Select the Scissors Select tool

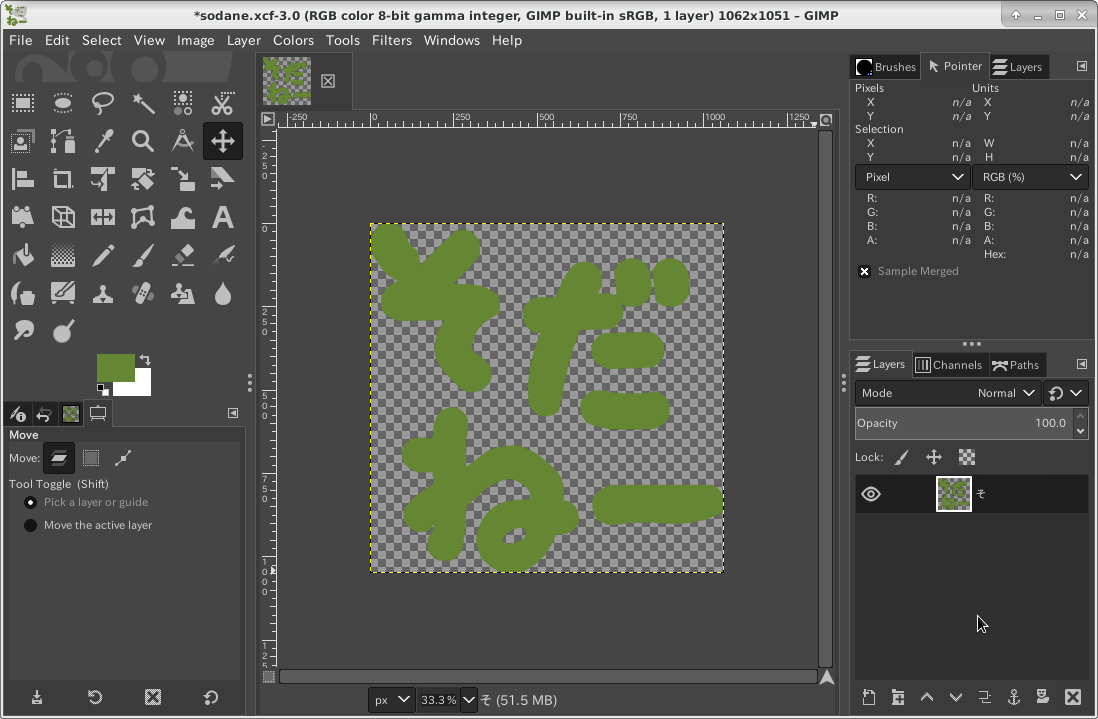click(223, 104)
